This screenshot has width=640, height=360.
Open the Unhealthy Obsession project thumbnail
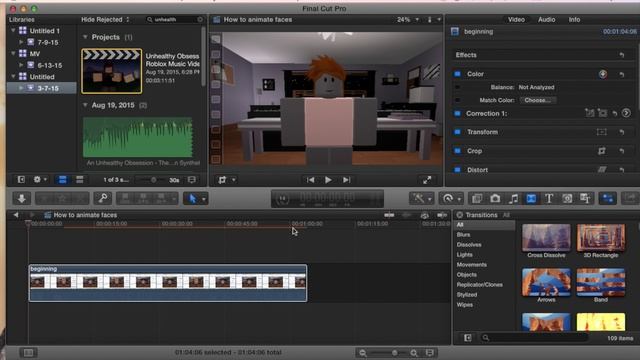point(112,71)
